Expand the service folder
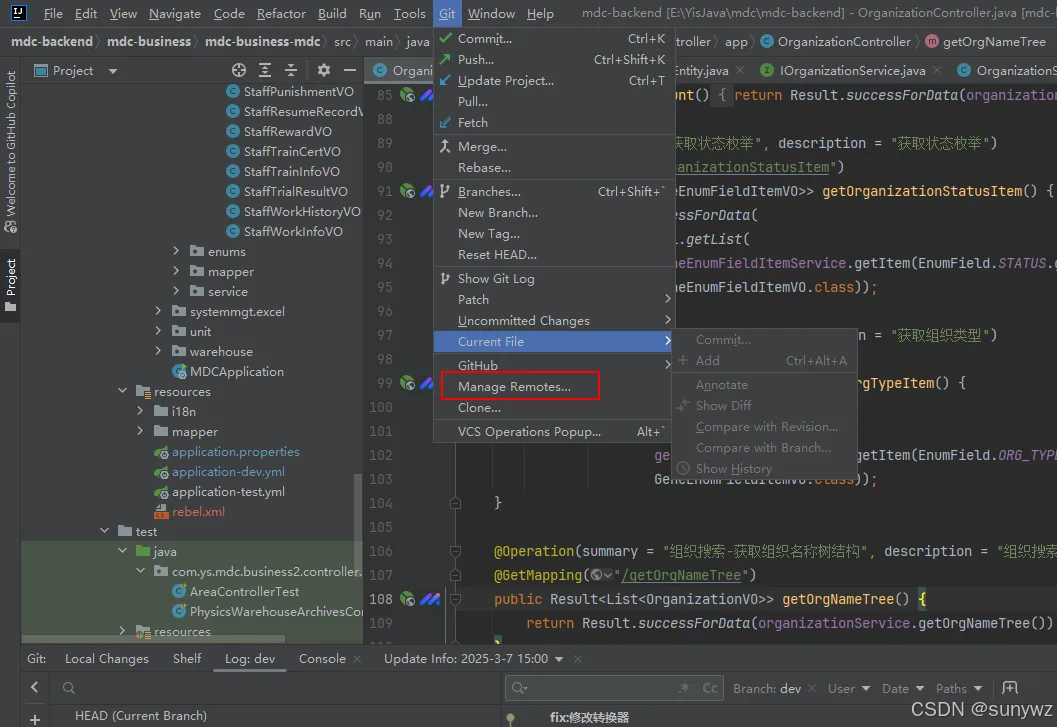 (176, 291)
